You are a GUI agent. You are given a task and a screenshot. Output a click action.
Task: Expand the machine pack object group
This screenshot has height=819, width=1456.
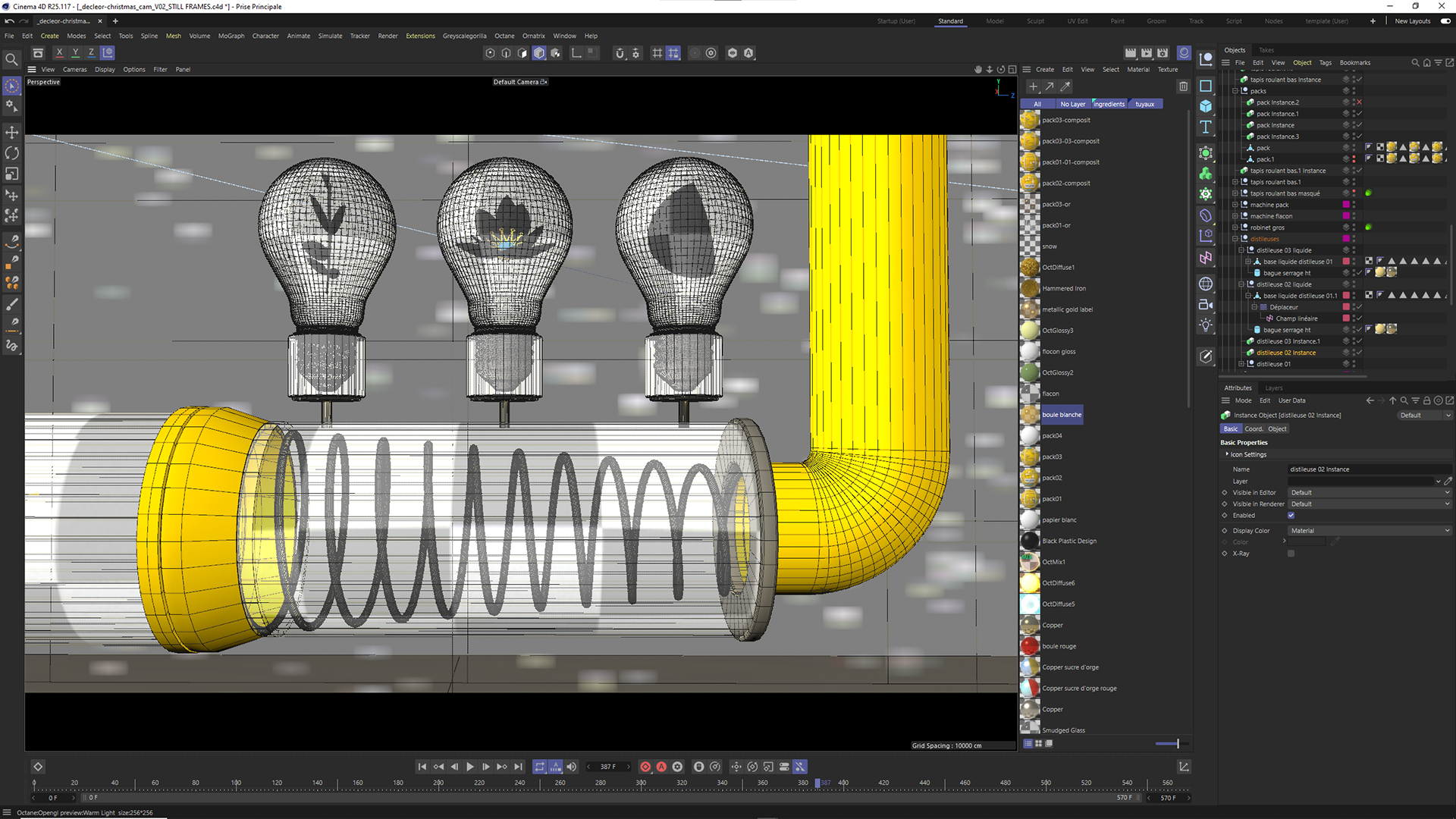(x=1235, y=205)
